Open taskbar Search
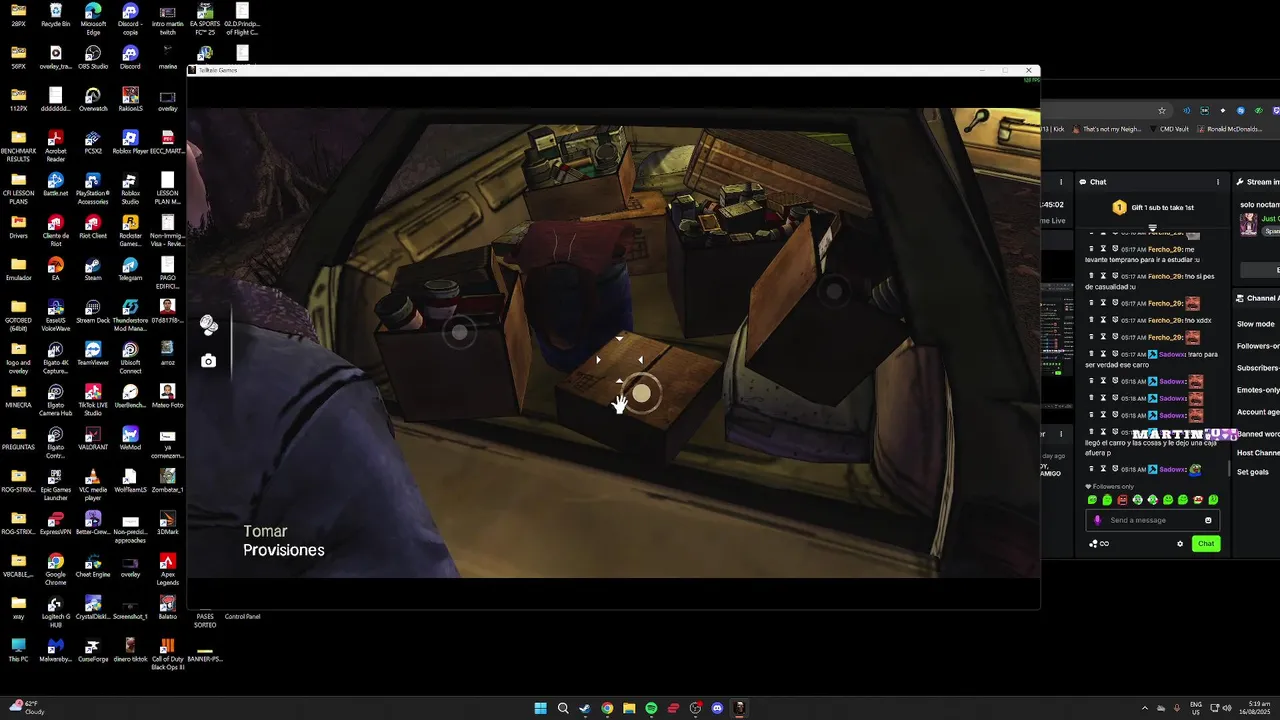1280x720 pixels. pos(563,708)
